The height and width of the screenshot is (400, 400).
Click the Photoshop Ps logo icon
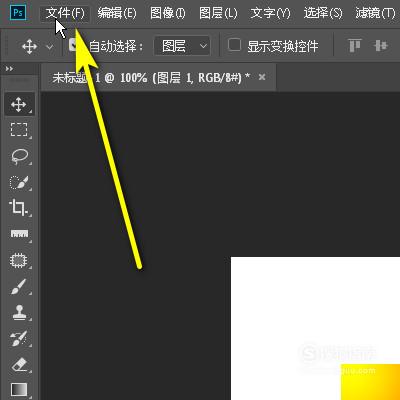click(x=18, y=13)
